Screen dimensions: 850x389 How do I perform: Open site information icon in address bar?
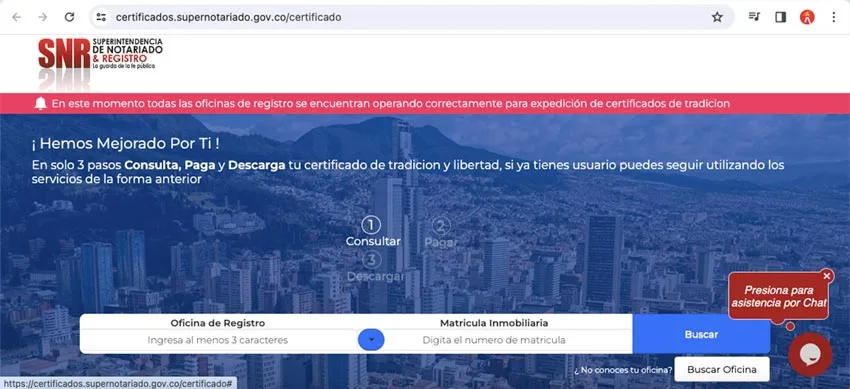coord(101,17)
